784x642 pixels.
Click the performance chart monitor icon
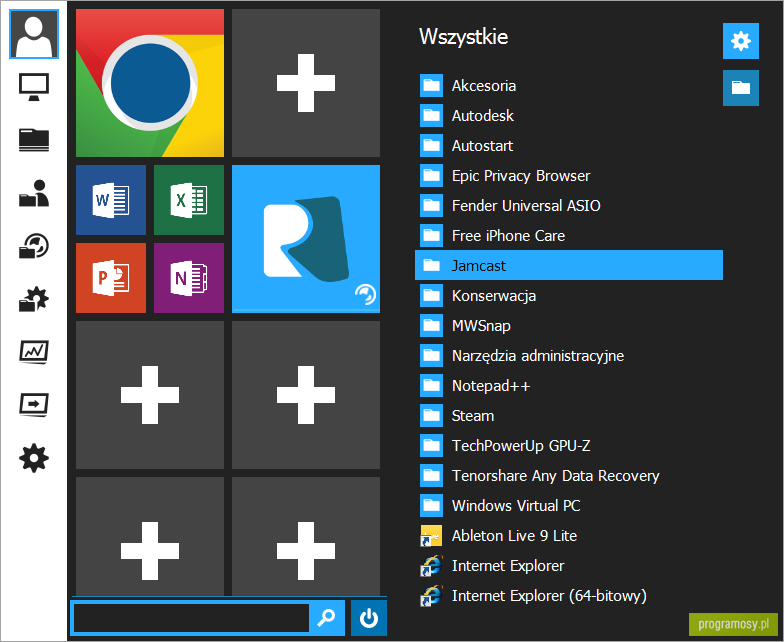click(34, 352)
